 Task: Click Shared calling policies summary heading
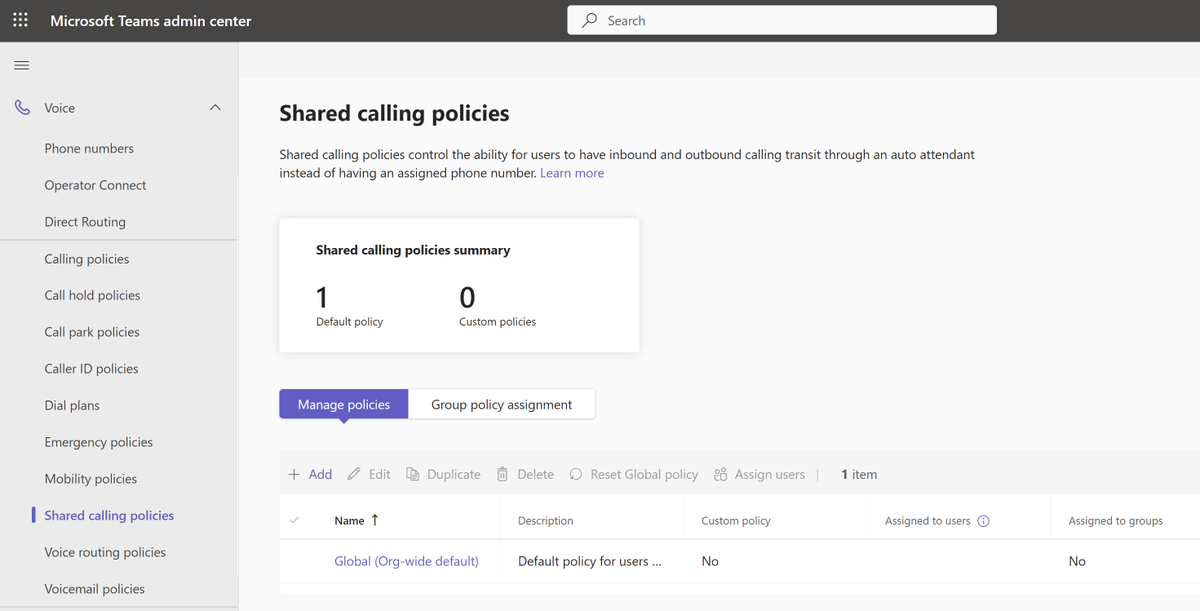pos(413,250)
